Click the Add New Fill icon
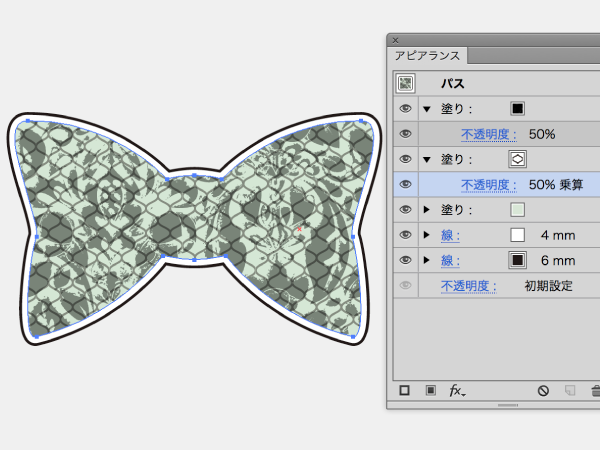 point(430,391)
